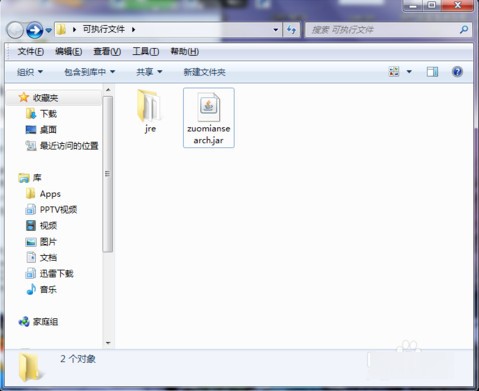Image resolution: width=479 pixels, height=391 pixels.
Task: Click the star icon beside 收藏夹
Action: point(24,97)
